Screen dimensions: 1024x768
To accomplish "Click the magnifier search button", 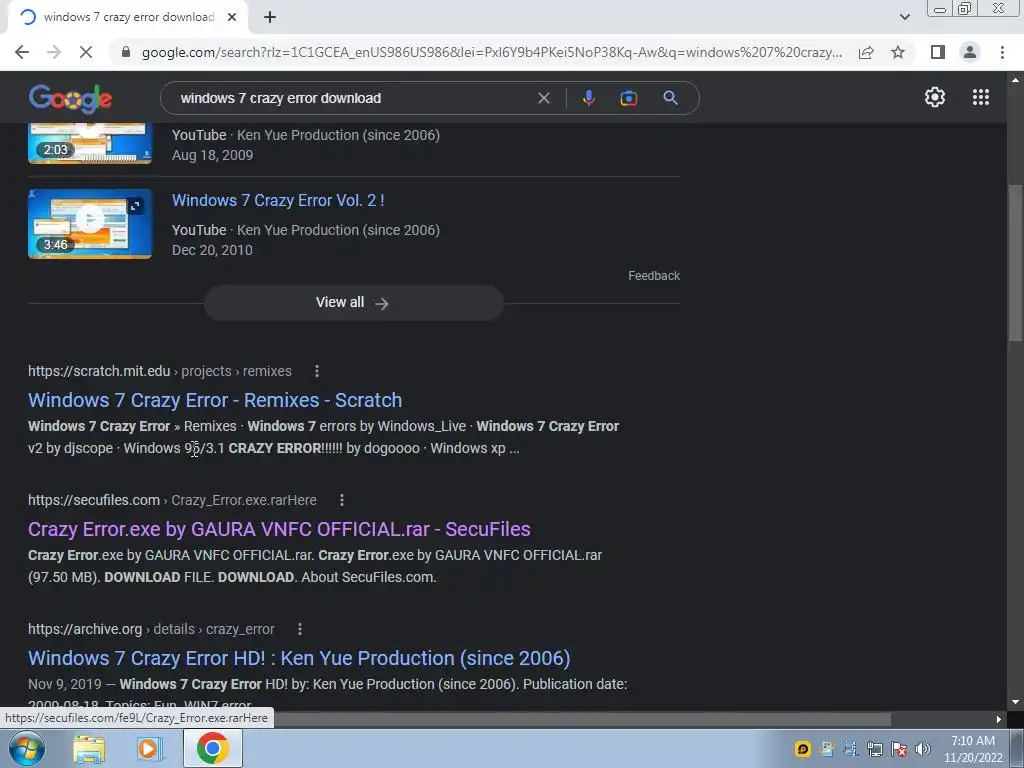I will point(670,98).
